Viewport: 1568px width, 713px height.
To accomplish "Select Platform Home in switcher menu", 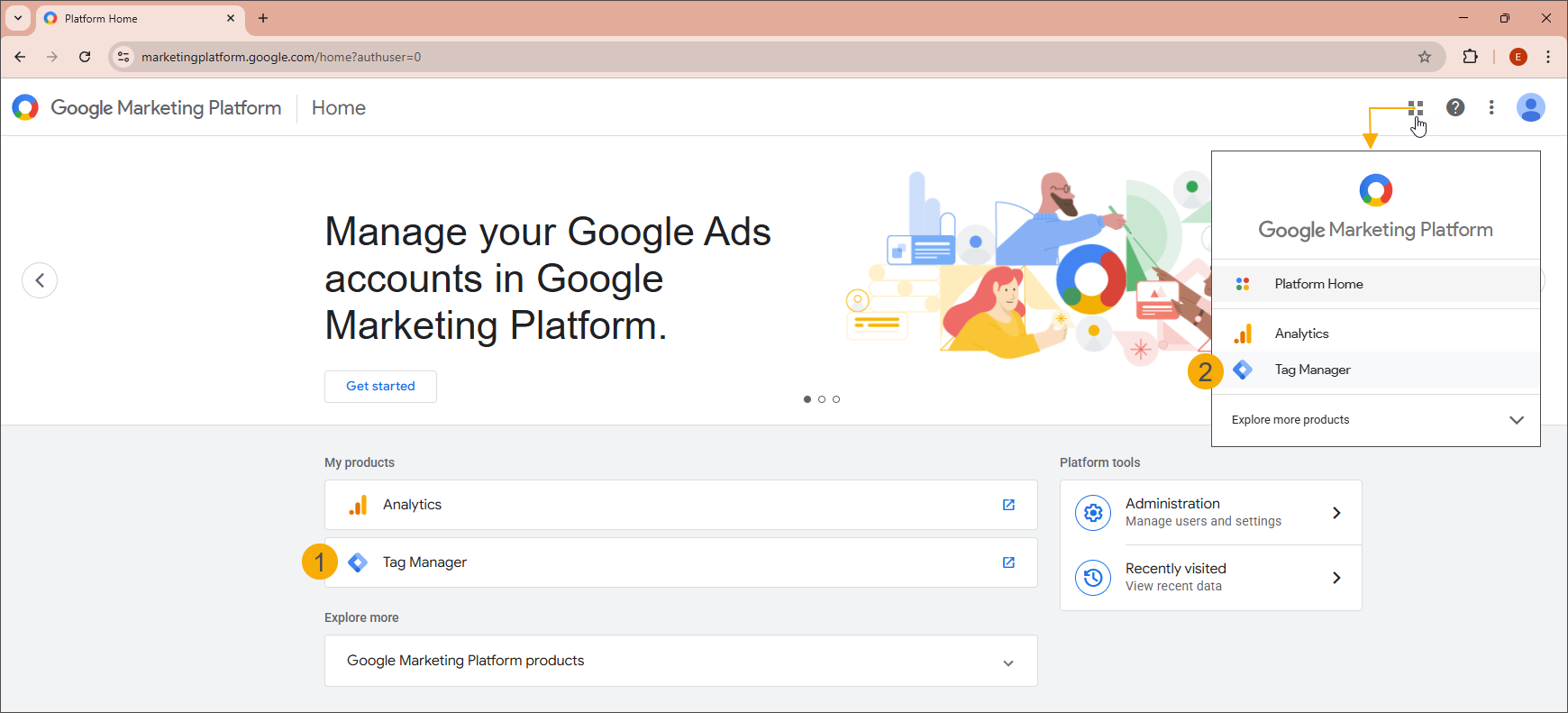I will [x=1375, y=284].
